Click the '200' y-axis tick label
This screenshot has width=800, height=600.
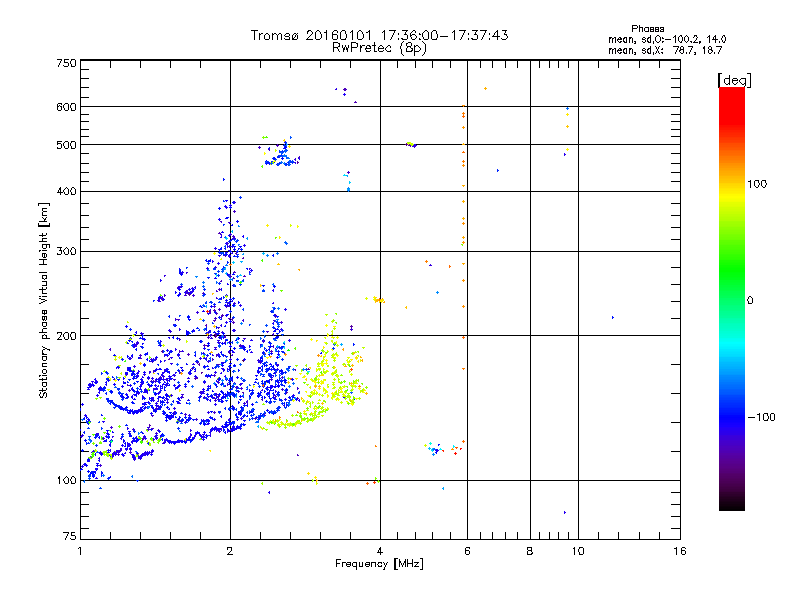[x=66, y=336]
